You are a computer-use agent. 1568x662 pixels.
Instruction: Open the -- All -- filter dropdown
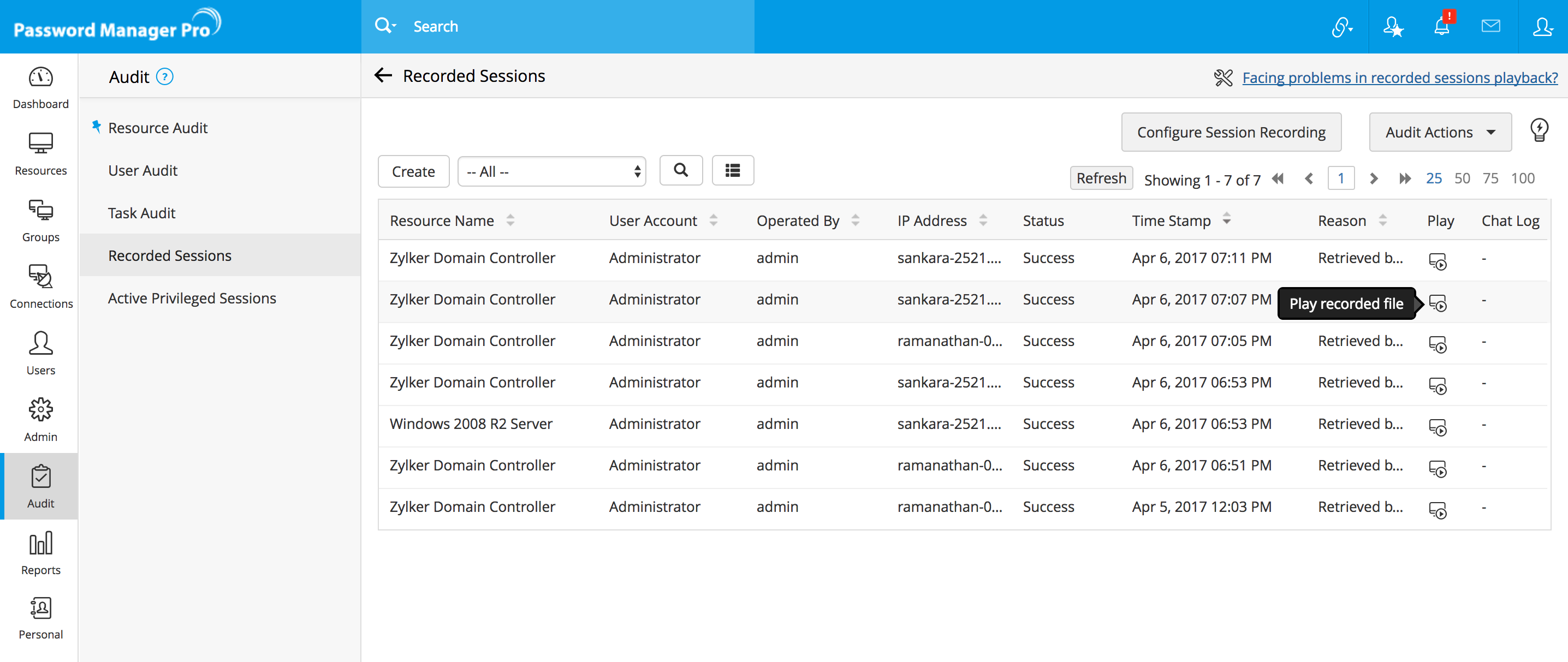click(551, 171)
